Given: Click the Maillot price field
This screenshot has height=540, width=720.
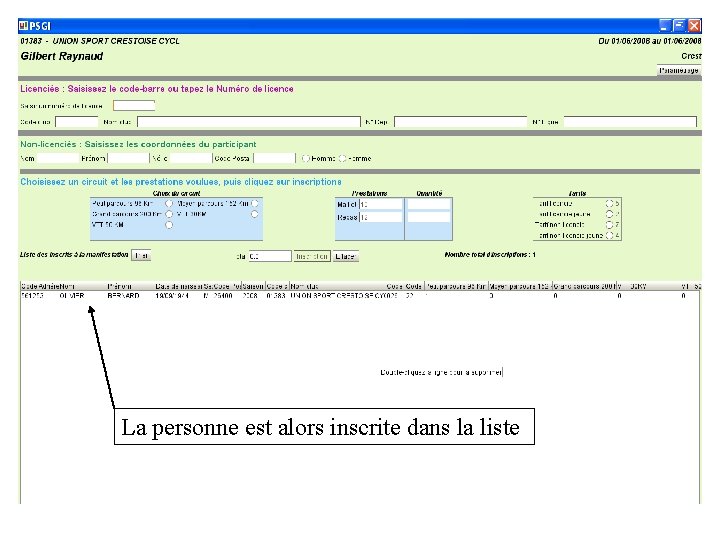Looking at the screenshot, I should 381,204.
